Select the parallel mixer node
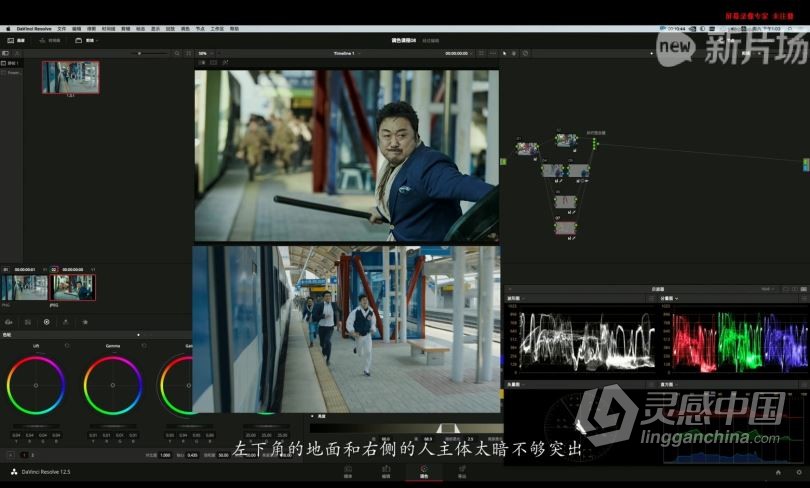 pyautogui.click(x=595, y=144)
